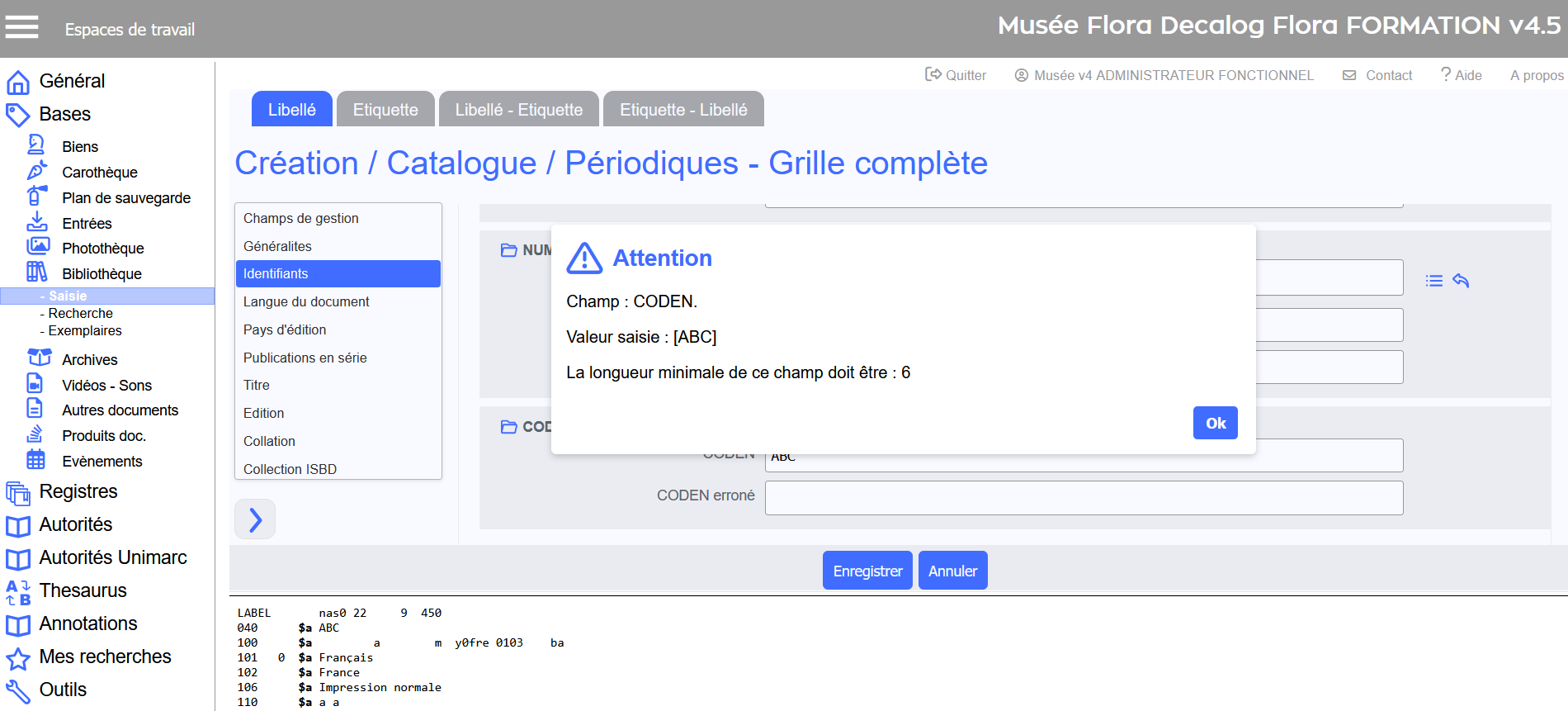This screenshot has width=1568, height=711.
Task: Select the Outils wrench icon
Action: point(18,690)
